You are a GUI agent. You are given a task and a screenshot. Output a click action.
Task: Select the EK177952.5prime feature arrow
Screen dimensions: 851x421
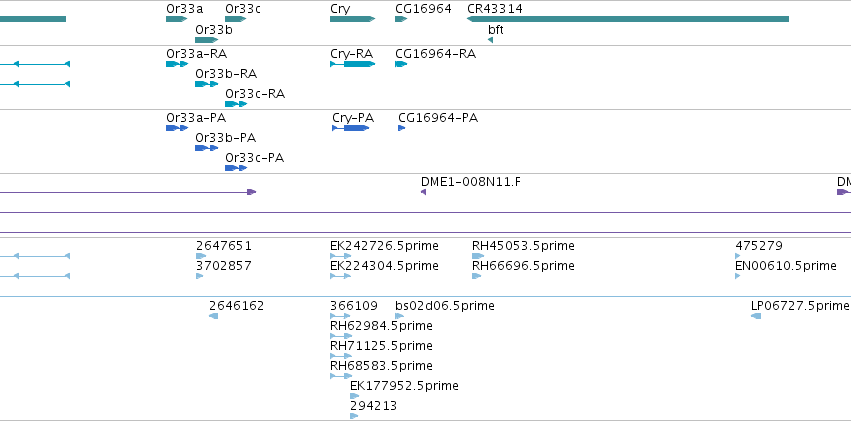click(x=354, y=396)
